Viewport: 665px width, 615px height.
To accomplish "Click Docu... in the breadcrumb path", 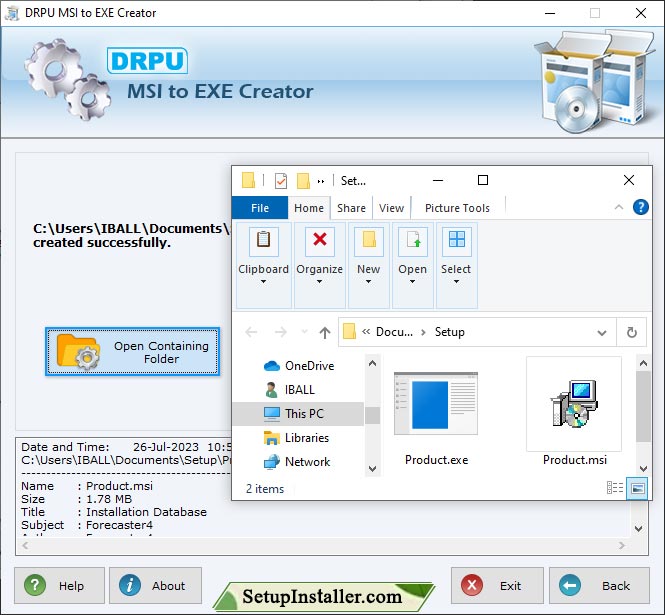I will 394,332.
